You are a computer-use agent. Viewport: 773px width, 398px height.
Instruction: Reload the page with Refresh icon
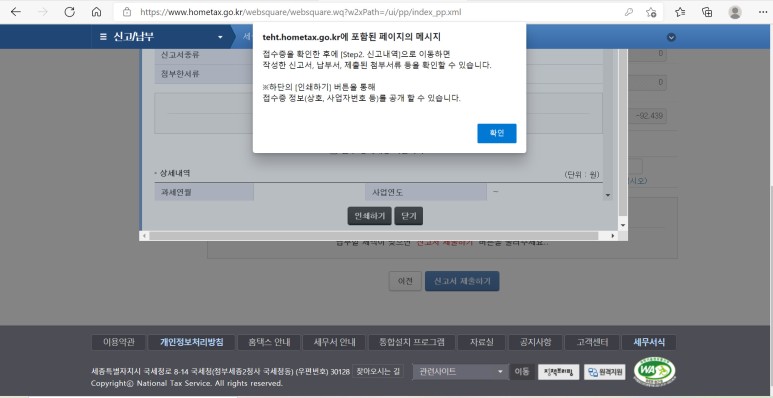pyautogui.click(x=70, y=12)
